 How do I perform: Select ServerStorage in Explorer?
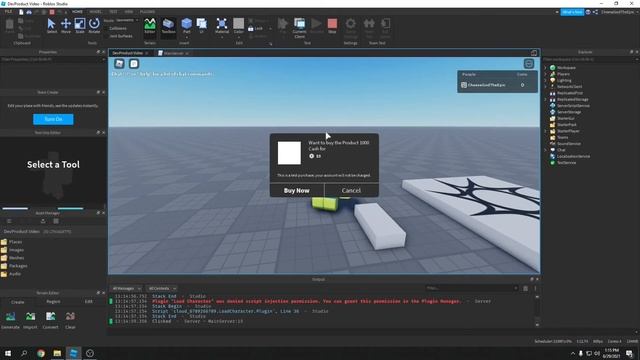[x=569, y=112]
